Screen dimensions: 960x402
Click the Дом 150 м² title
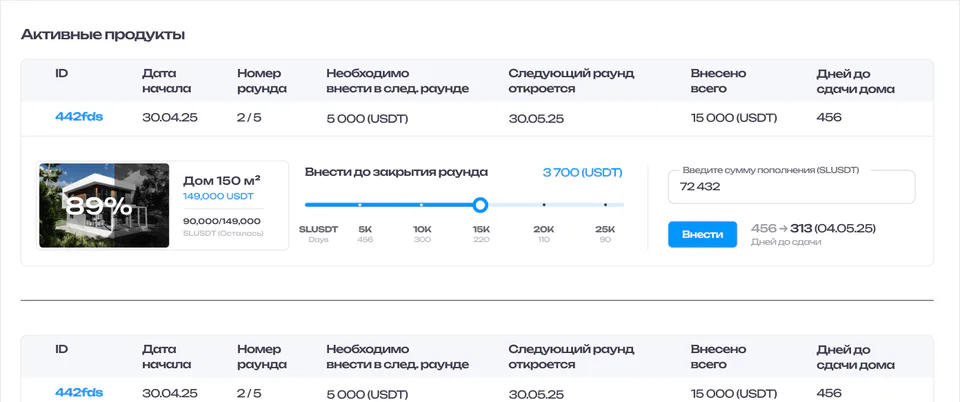(222, 181)
